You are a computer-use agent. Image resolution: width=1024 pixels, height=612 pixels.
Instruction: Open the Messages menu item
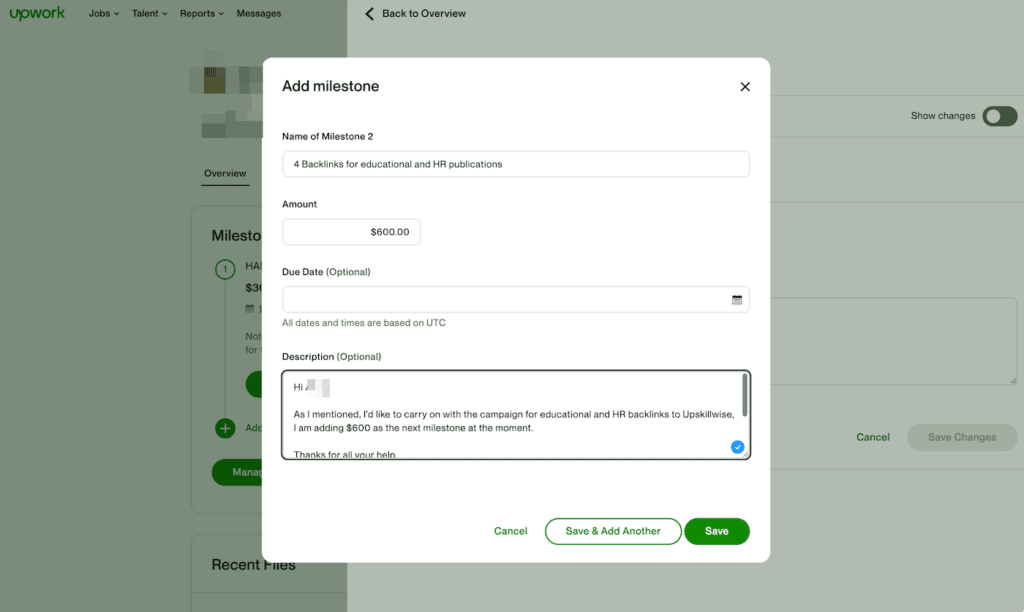click(x=258, y=14)
